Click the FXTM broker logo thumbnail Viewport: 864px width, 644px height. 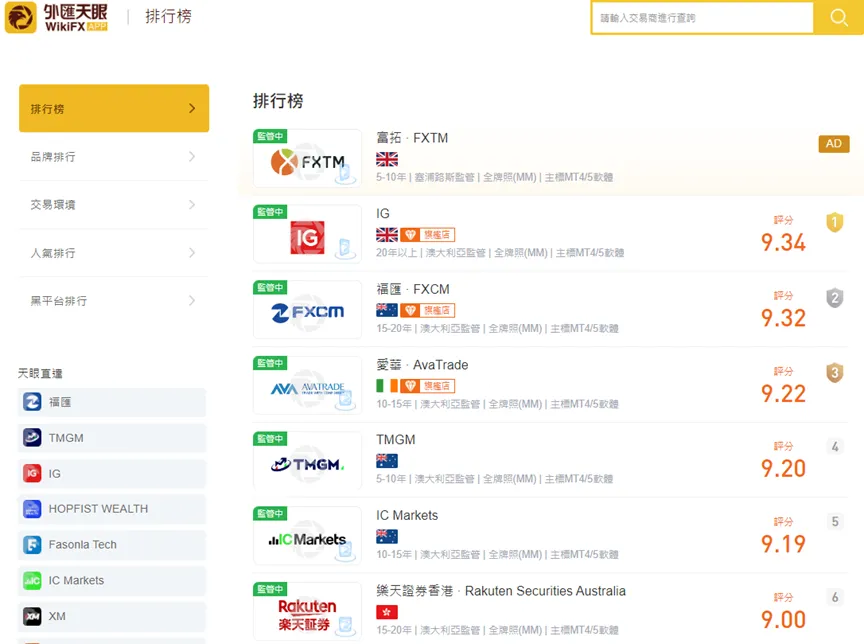(307, 159)
